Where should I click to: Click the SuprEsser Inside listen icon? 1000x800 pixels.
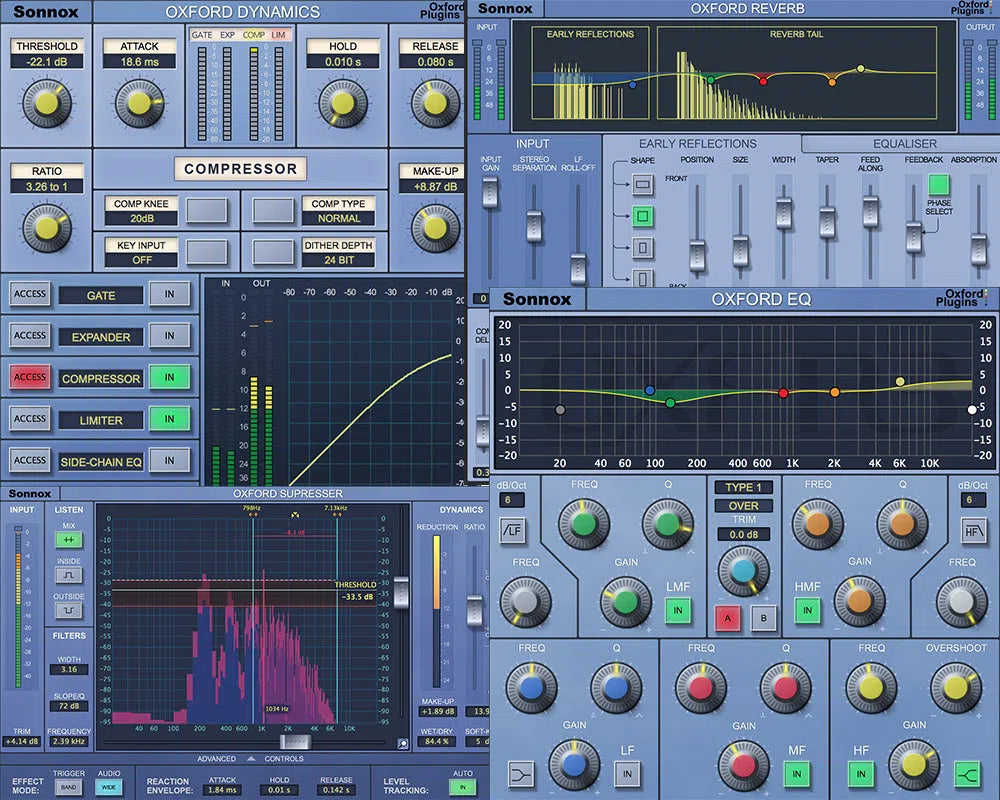68,575
